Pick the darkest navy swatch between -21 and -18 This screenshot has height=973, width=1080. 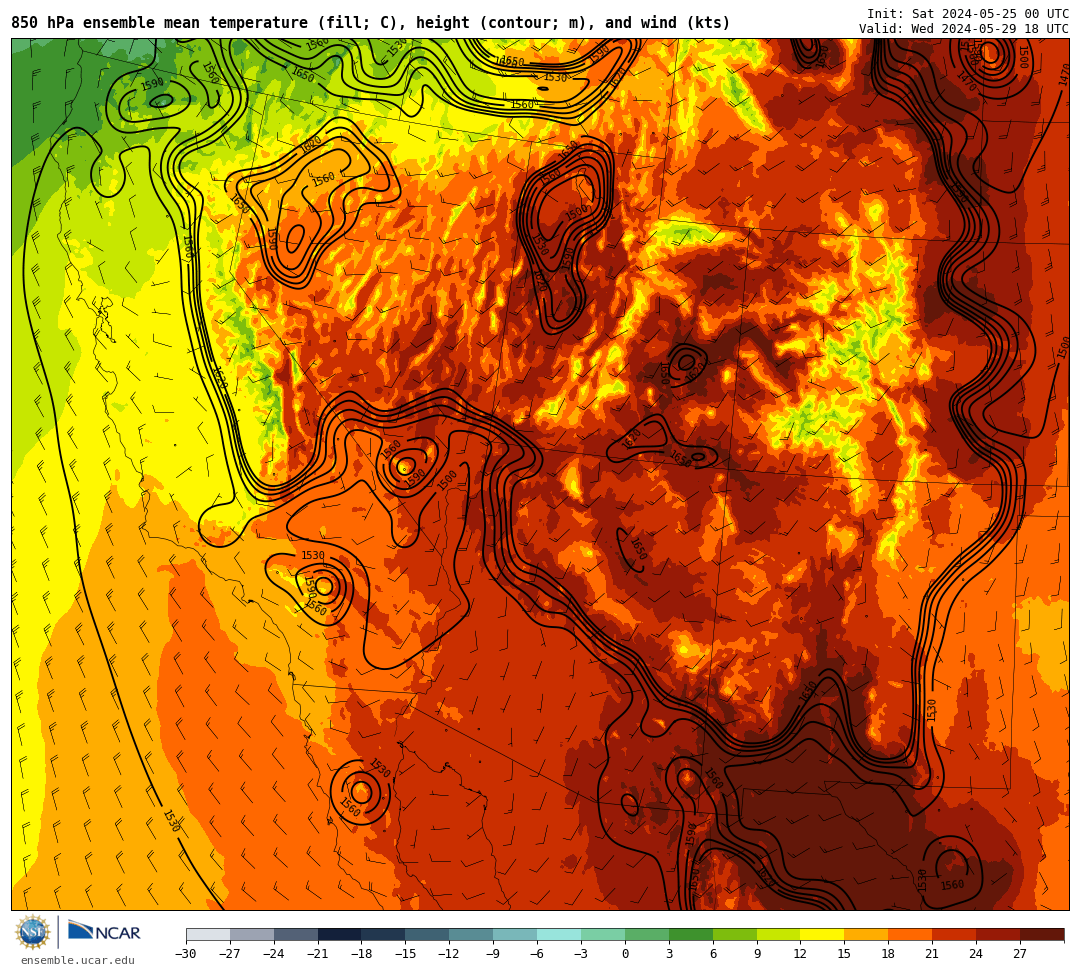(x=340, y=934)
